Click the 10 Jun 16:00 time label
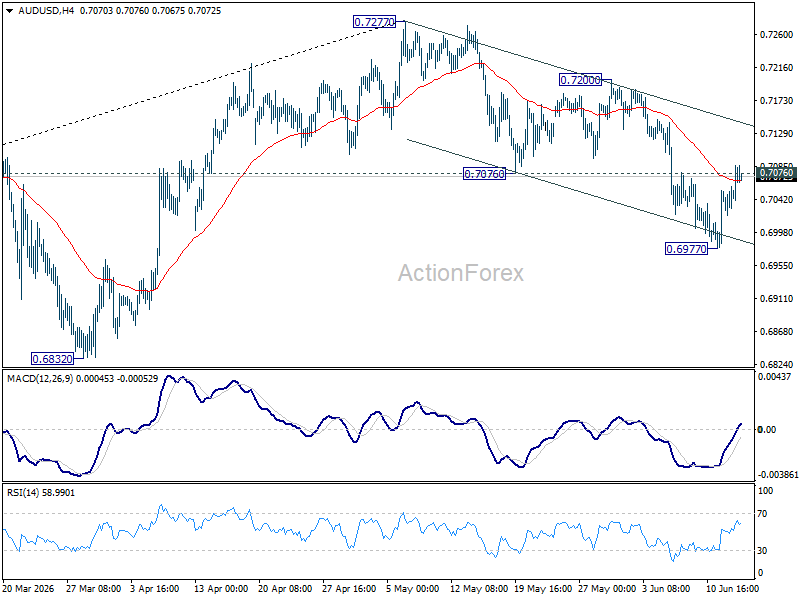The width and height of the screenshot is (800, 600). click(x=732, y=589)
